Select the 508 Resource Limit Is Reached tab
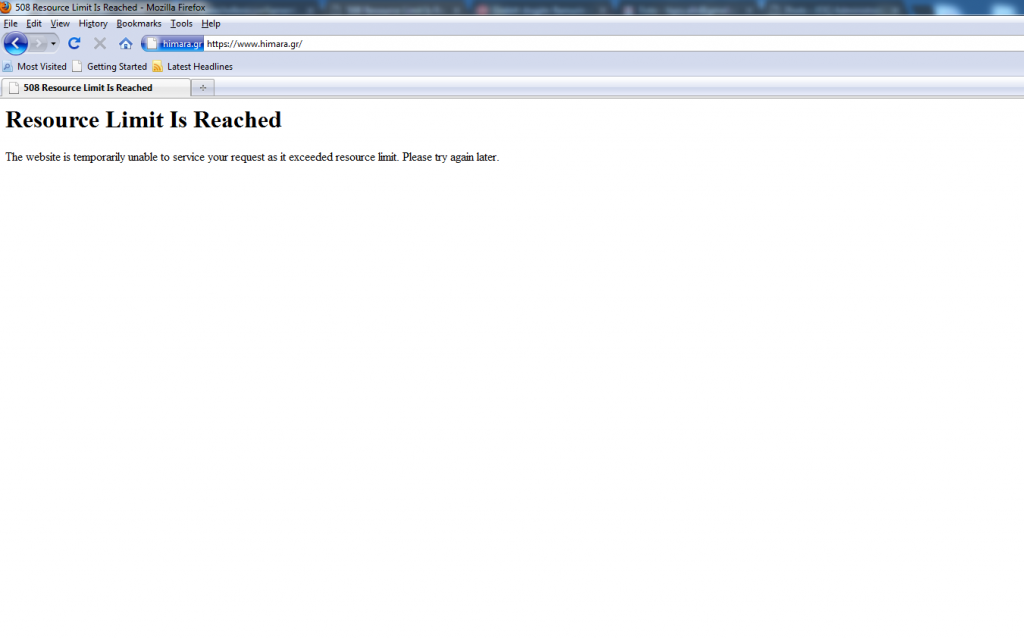The image size is (1024, 639). (95, 88)
